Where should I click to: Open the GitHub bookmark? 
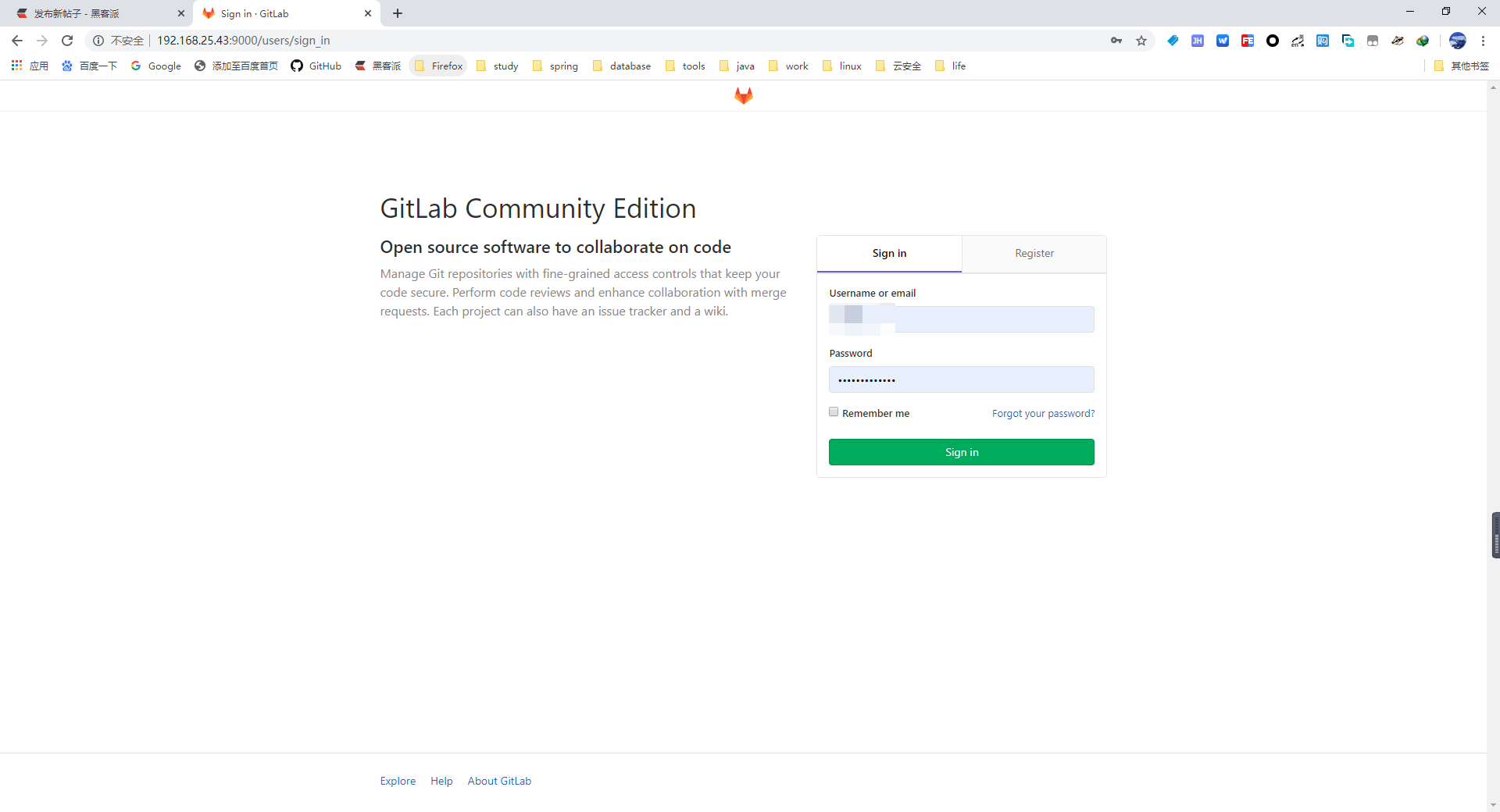click(316, 66)
